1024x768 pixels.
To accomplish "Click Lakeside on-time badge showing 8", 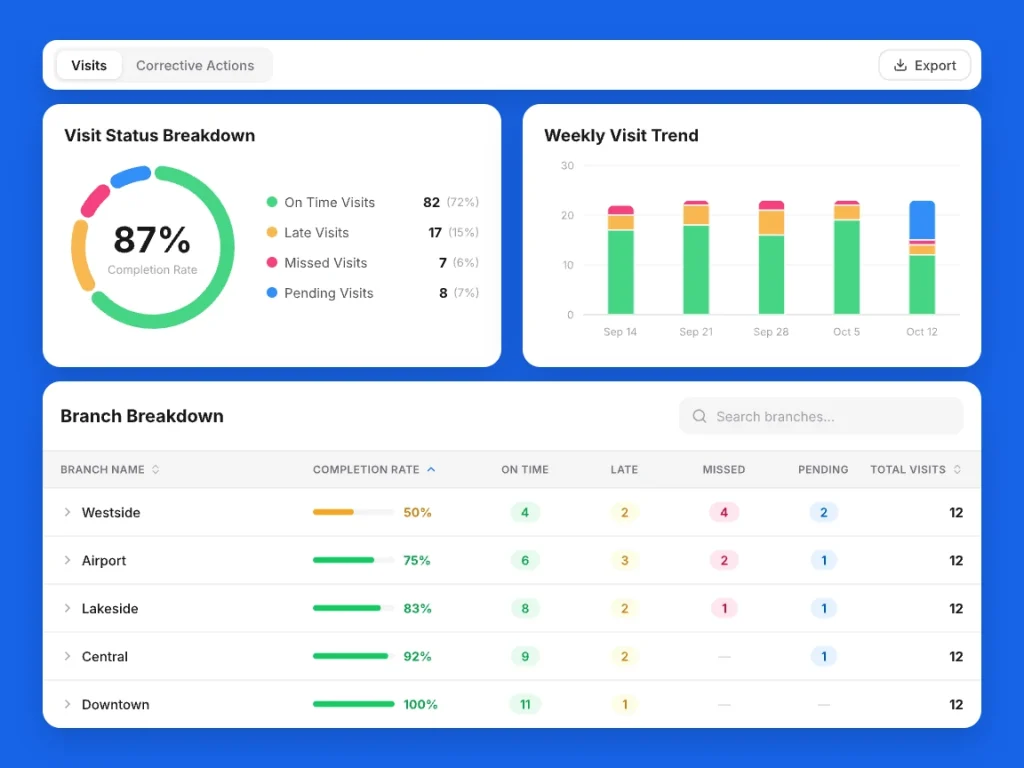I will click(x=525, y=609).
